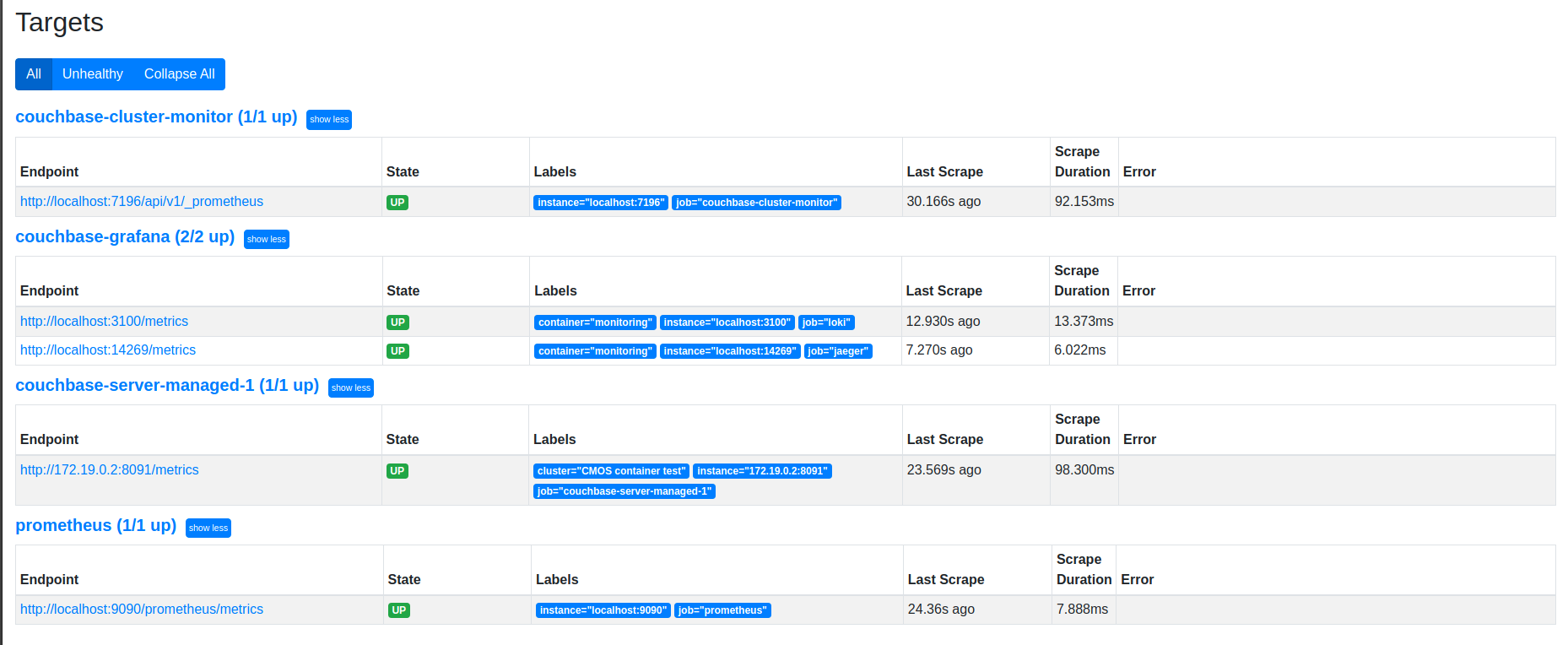The width and height of the screenshot is (1568, 645).
Task: Collapse prometheus section via show less
Action: click(208, 528)
